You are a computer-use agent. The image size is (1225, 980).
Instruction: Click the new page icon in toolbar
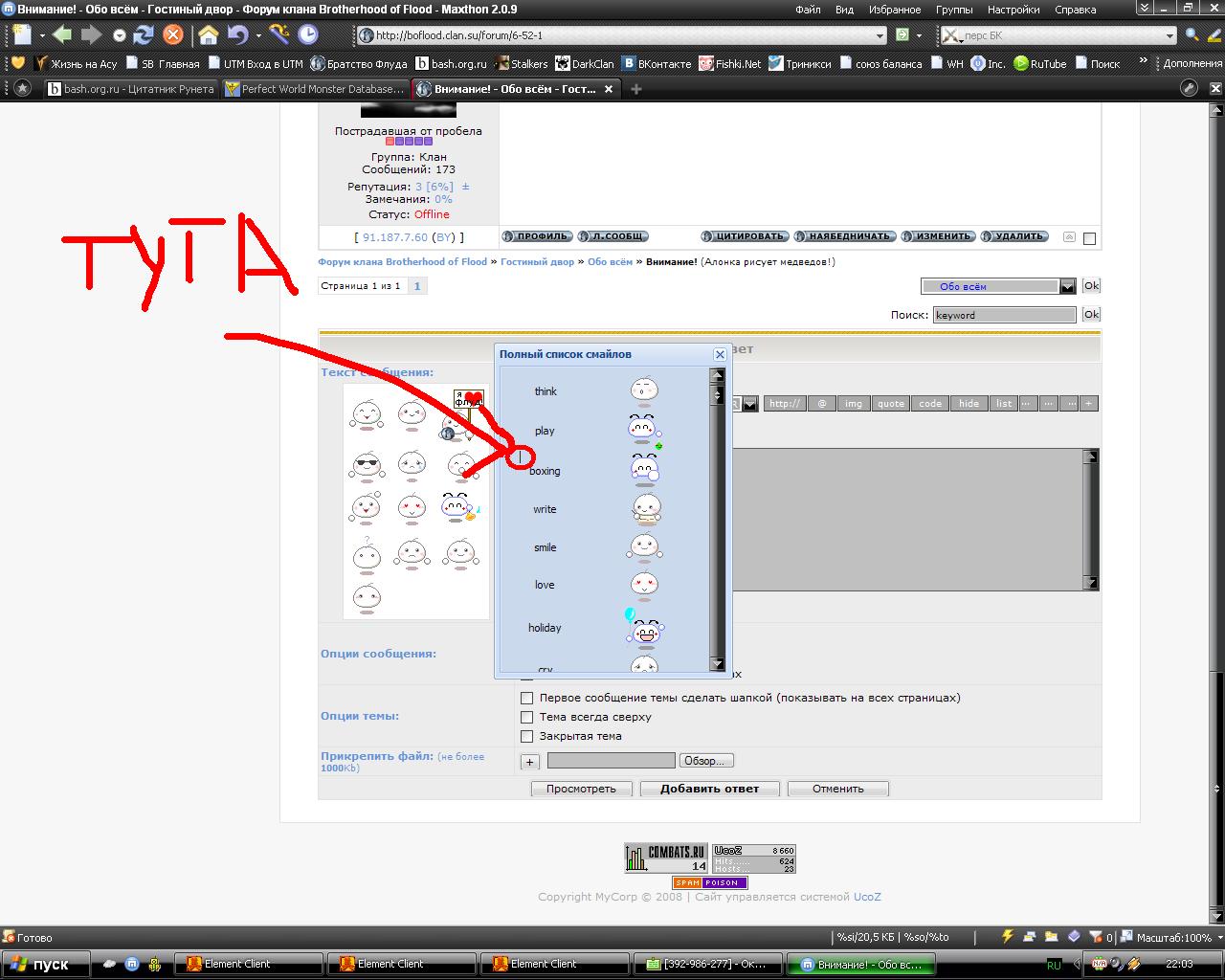21,35
